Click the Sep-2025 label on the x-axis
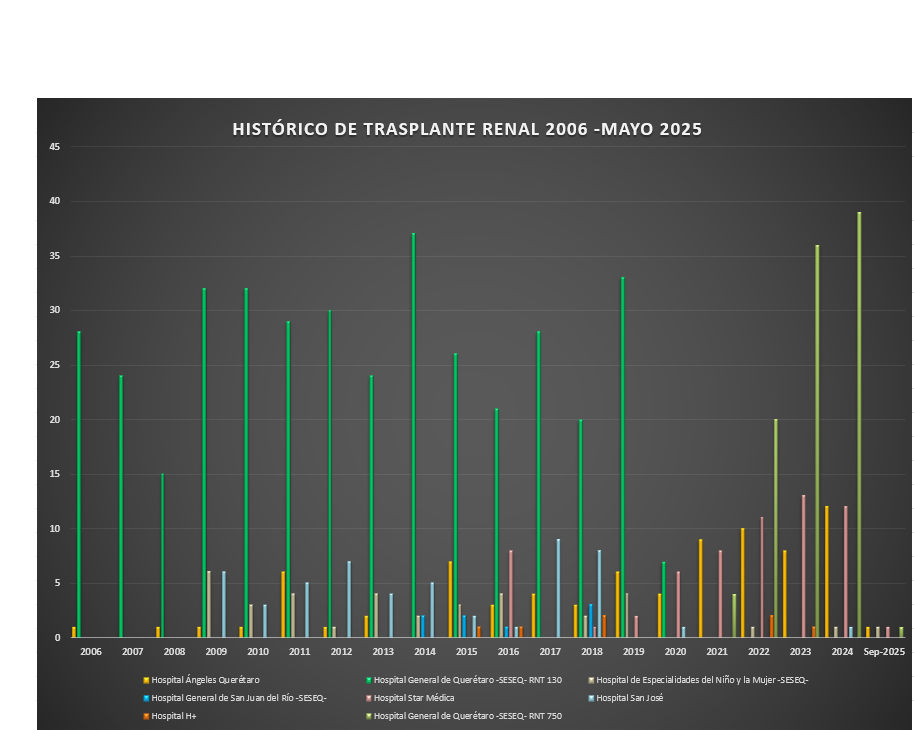The width and height of the screenshot is (914, 730). point(884,652)
